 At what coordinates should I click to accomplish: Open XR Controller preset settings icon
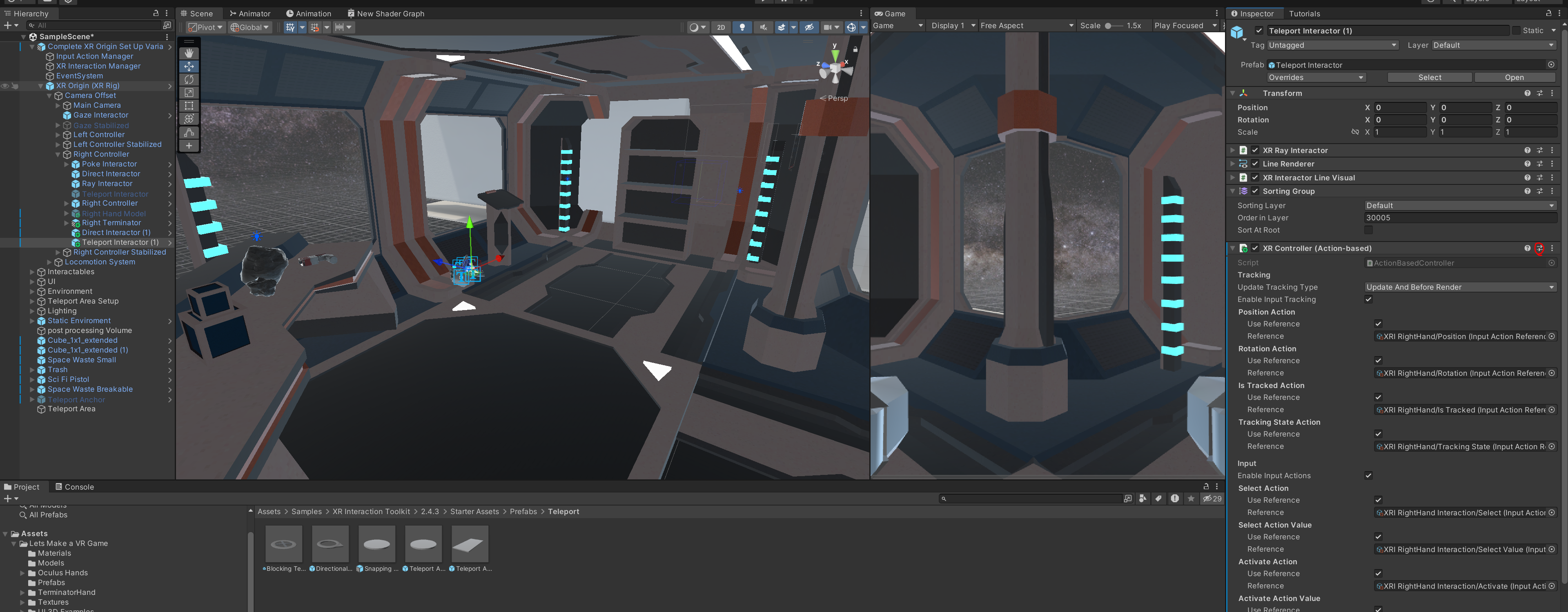pyautogui.click(x=1539, y=248)
